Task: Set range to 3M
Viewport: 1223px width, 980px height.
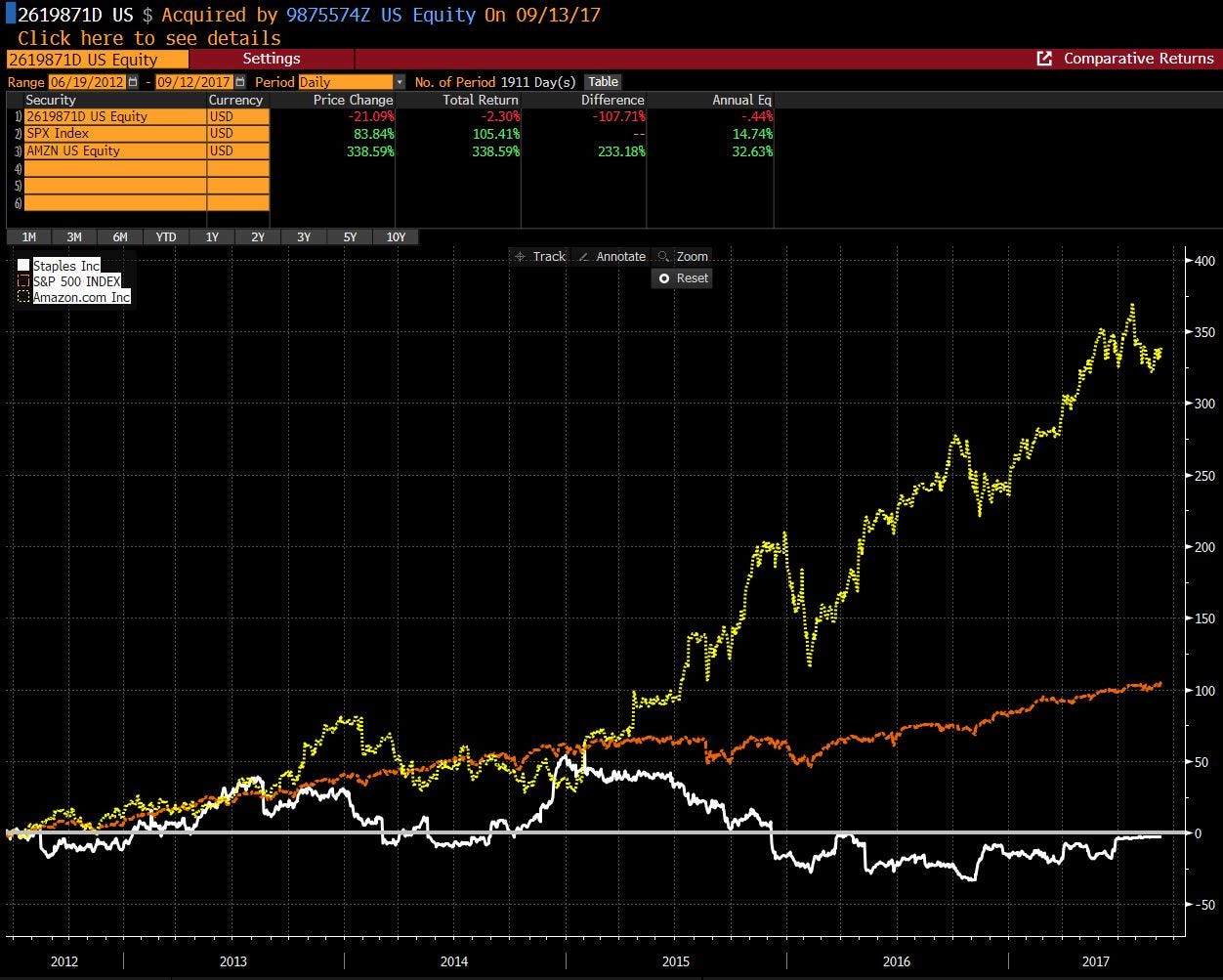Action: (74, 236)
